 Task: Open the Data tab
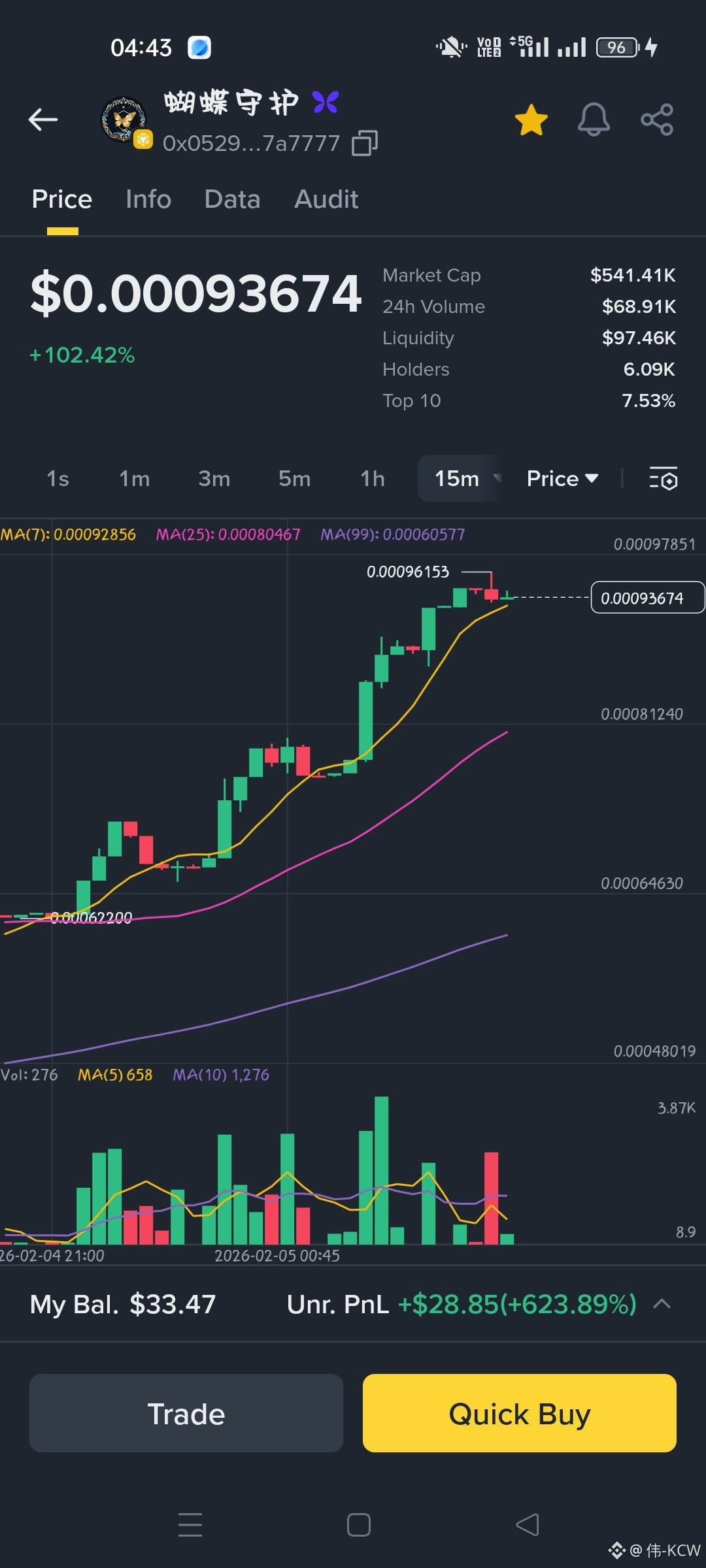coord(232,199)
